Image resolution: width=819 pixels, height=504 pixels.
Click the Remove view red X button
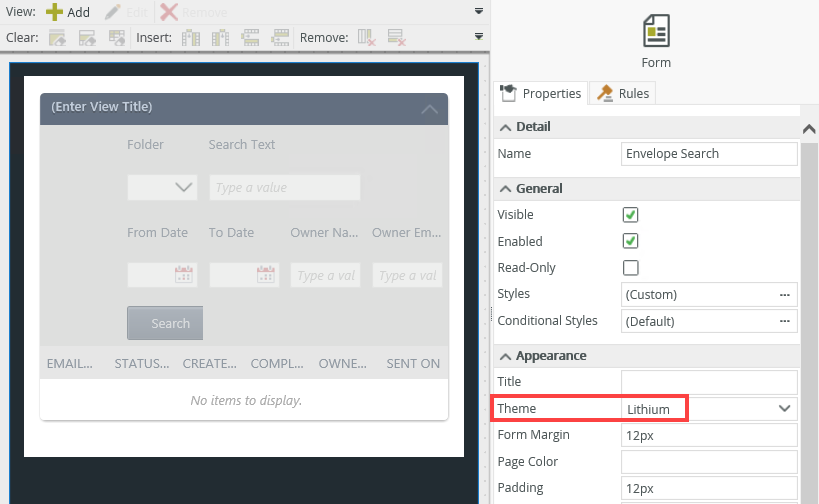click(x=193, y=12)
